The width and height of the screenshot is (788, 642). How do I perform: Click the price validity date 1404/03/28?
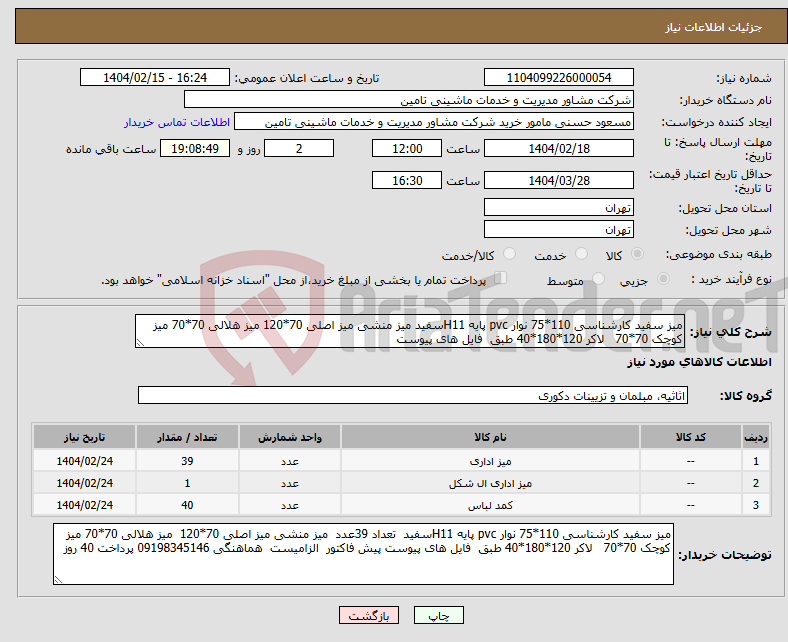click(559, 180)
